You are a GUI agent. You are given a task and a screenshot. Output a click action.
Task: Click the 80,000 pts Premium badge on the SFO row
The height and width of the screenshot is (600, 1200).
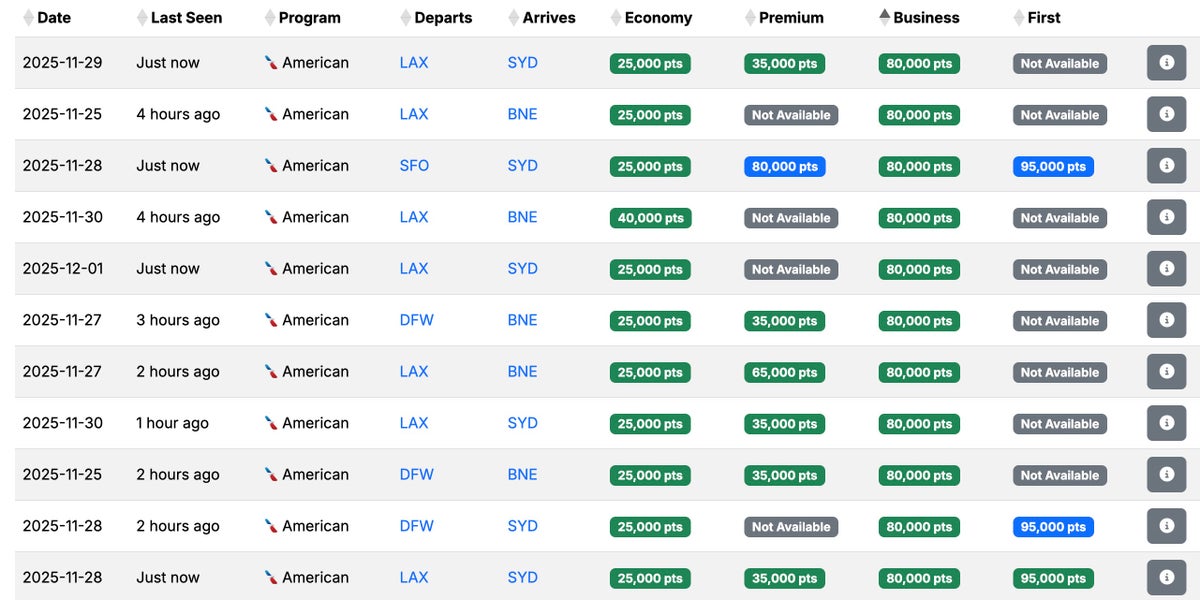[784, 165]
